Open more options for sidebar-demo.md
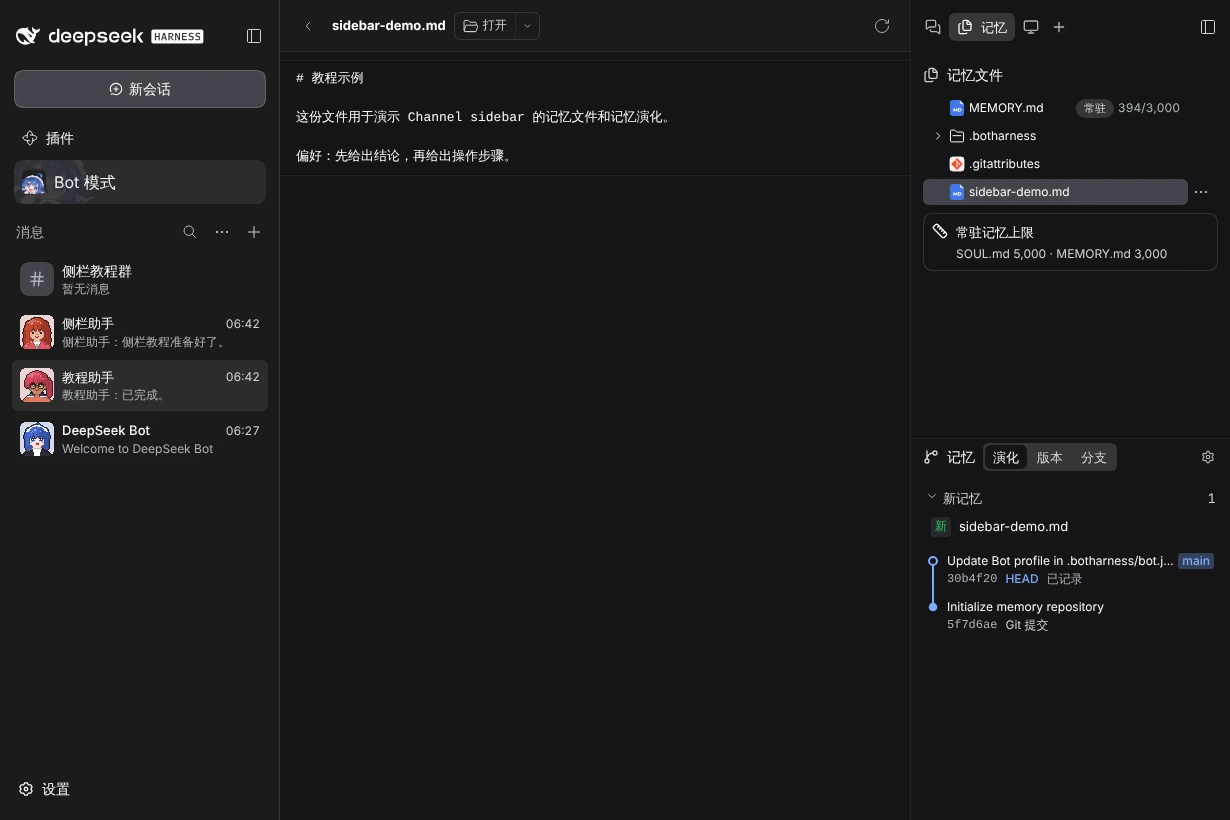The width and height of the screenshot is (1230, 820). 1201,192
